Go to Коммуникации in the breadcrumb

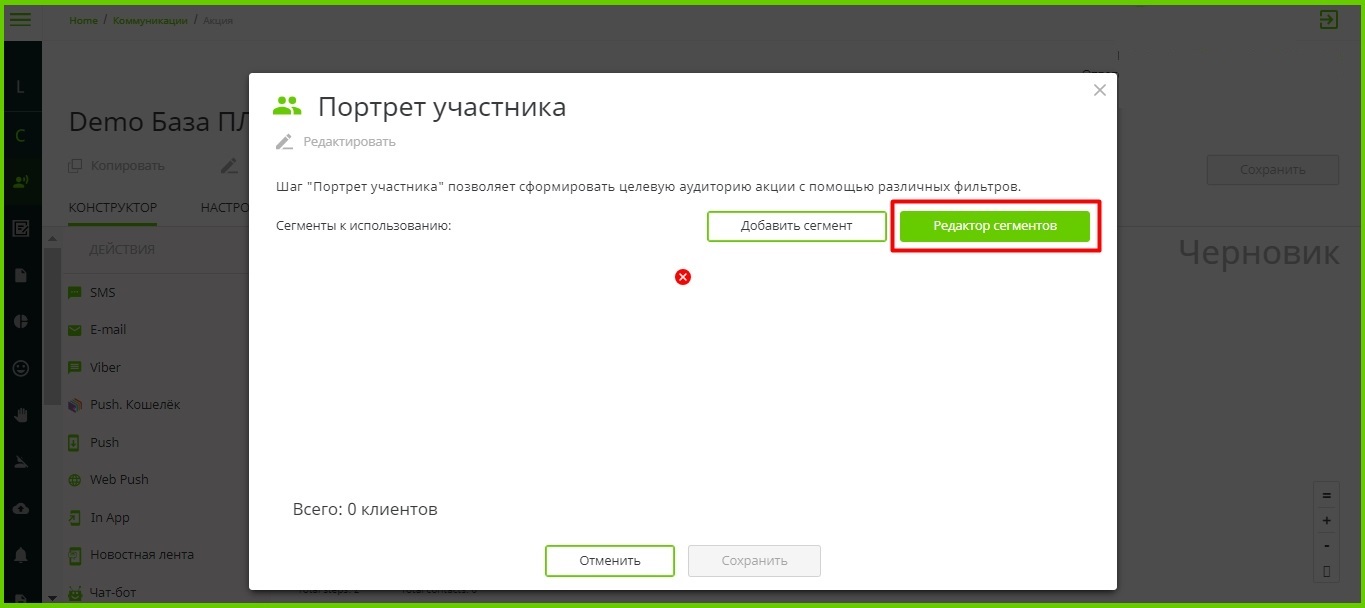(x=150, y=21)
